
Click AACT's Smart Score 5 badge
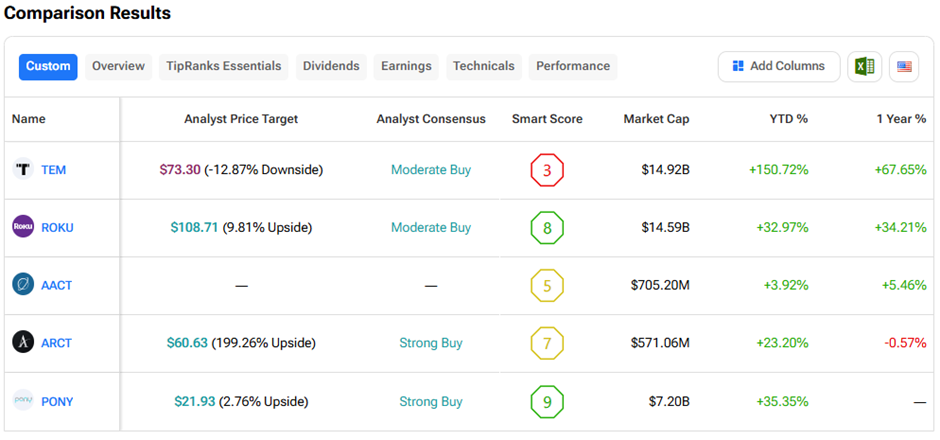click(547, 285)
